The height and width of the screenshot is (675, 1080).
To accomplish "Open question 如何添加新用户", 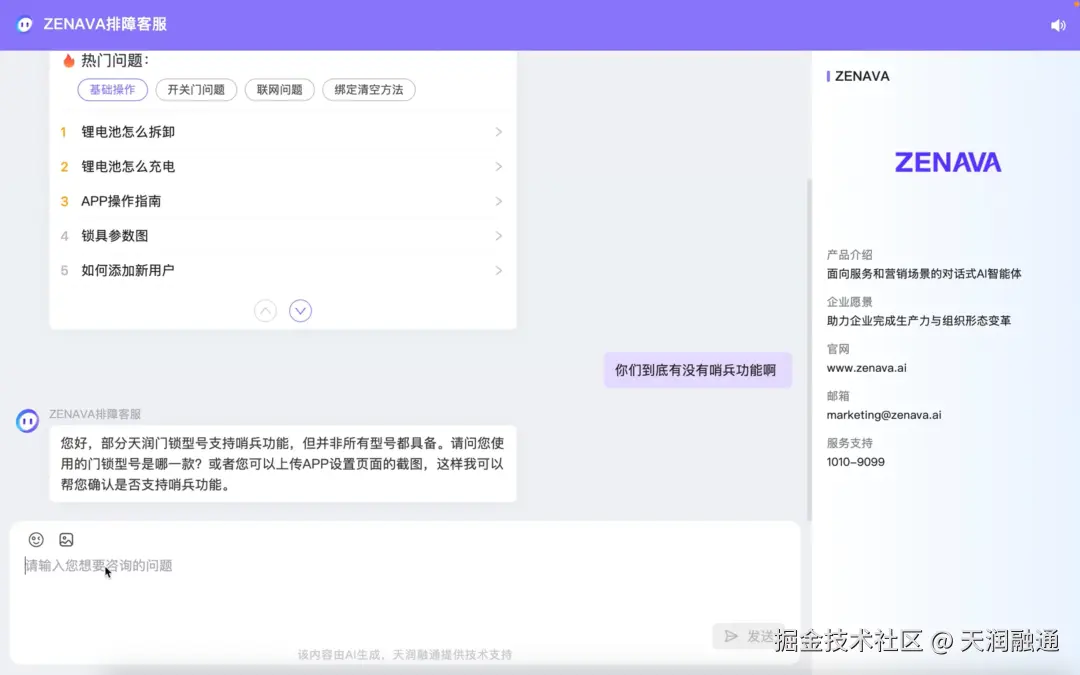I will click(128, 271).
